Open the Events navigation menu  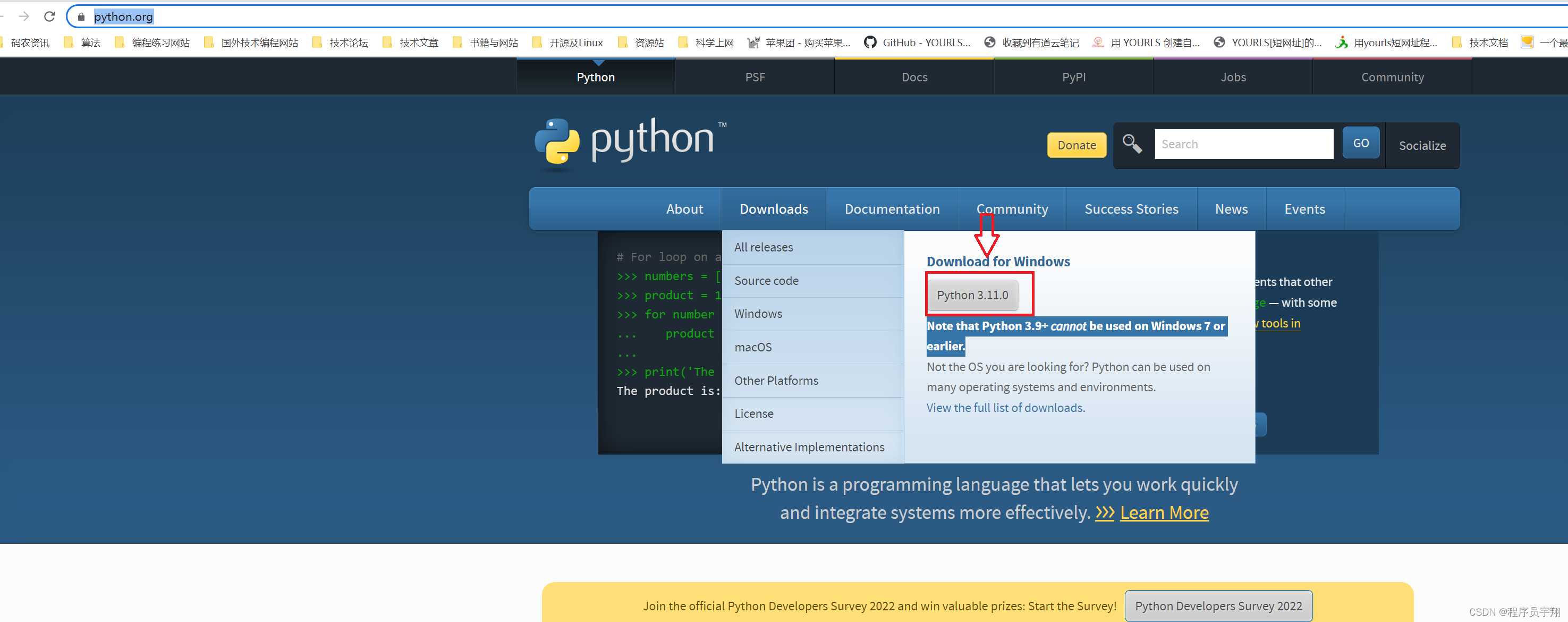click(1304, 209)
